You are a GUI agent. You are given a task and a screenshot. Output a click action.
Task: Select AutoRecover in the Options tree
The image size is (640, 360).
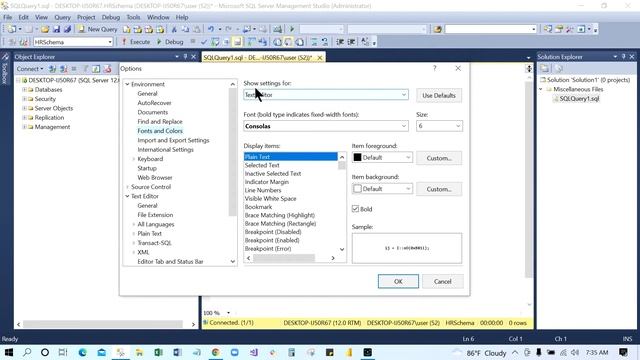coord(154,103)
